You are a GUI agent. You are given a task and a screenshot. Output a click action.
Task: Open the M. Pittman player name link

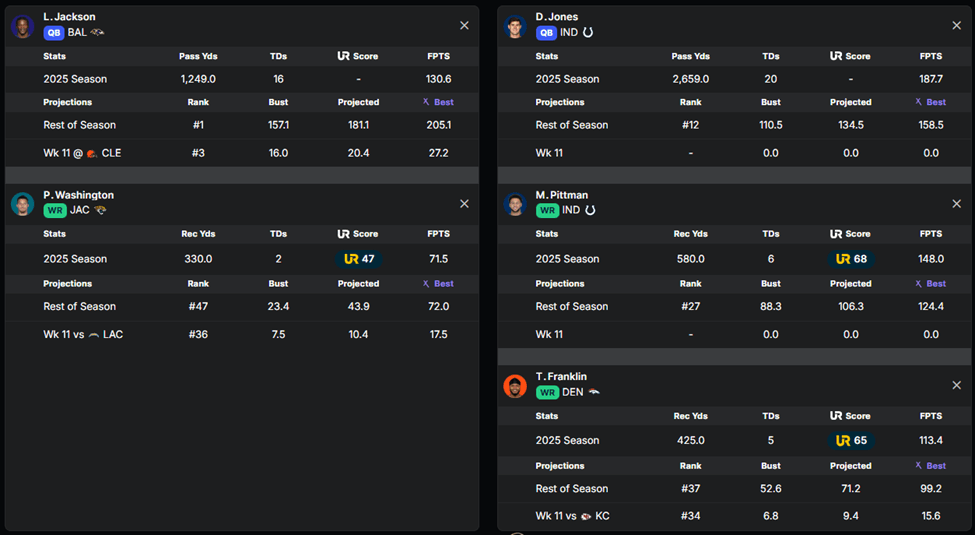pyautogui.click(x=562, y=195)
